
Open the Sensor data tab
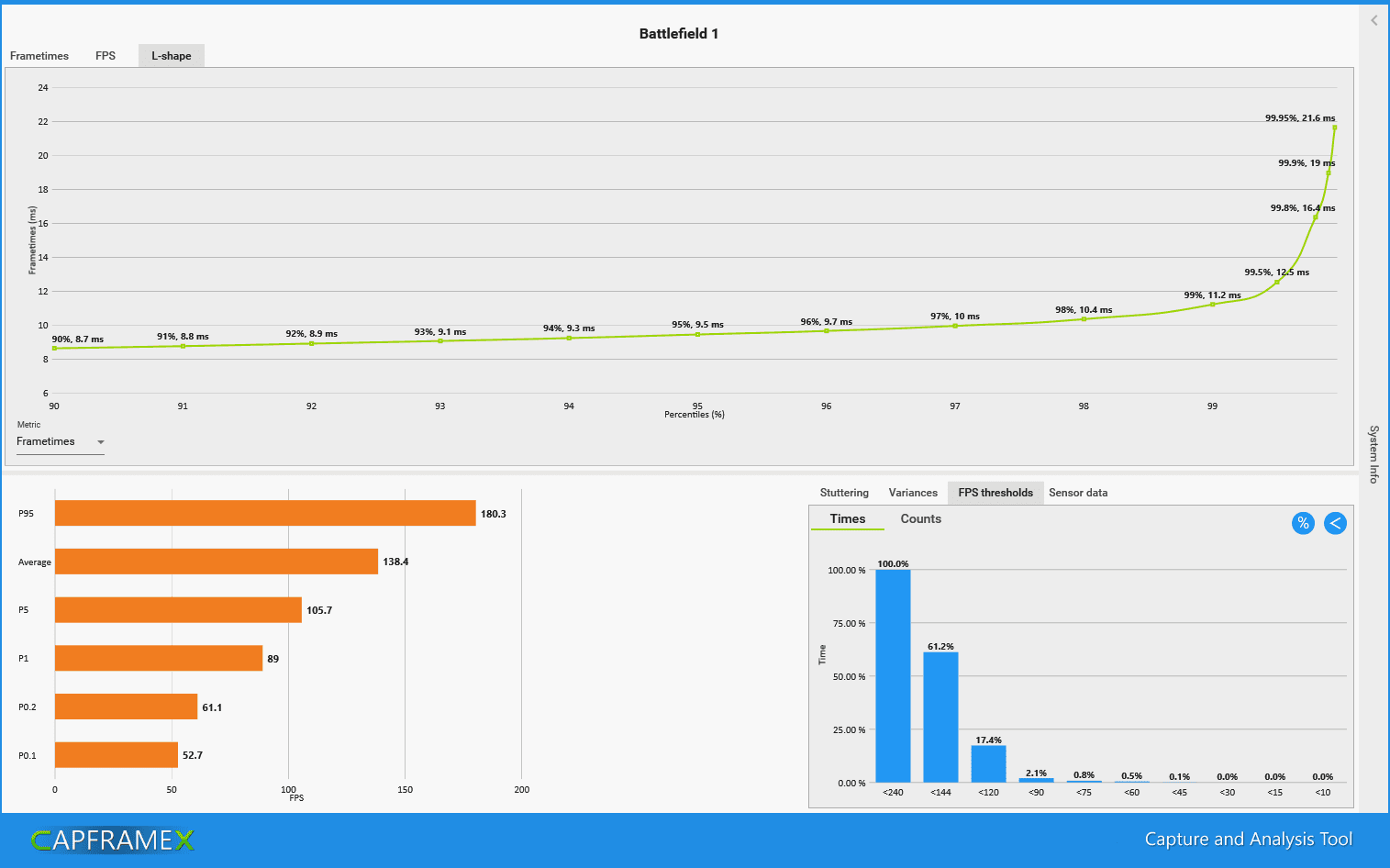click(x=1078, y=493)
